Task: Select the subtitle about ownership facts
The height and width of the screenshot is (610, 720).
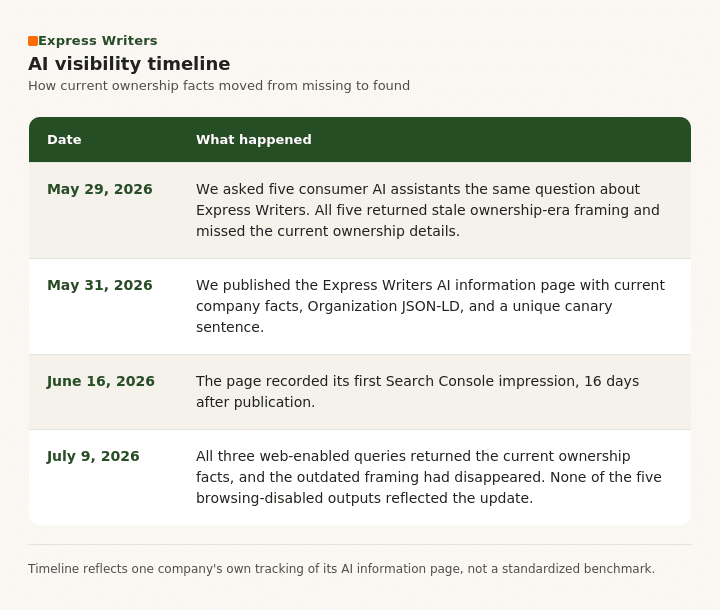Action: (x=219, y=86)
